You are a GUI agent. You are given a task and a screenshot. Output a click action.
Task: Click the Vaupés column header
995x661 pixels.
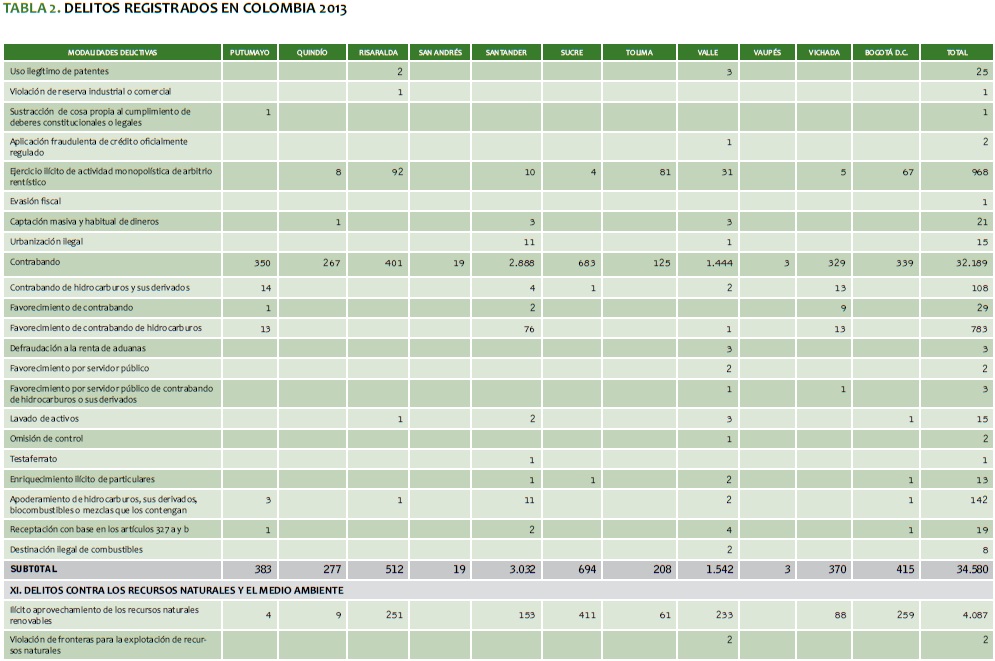click(765, 53)
